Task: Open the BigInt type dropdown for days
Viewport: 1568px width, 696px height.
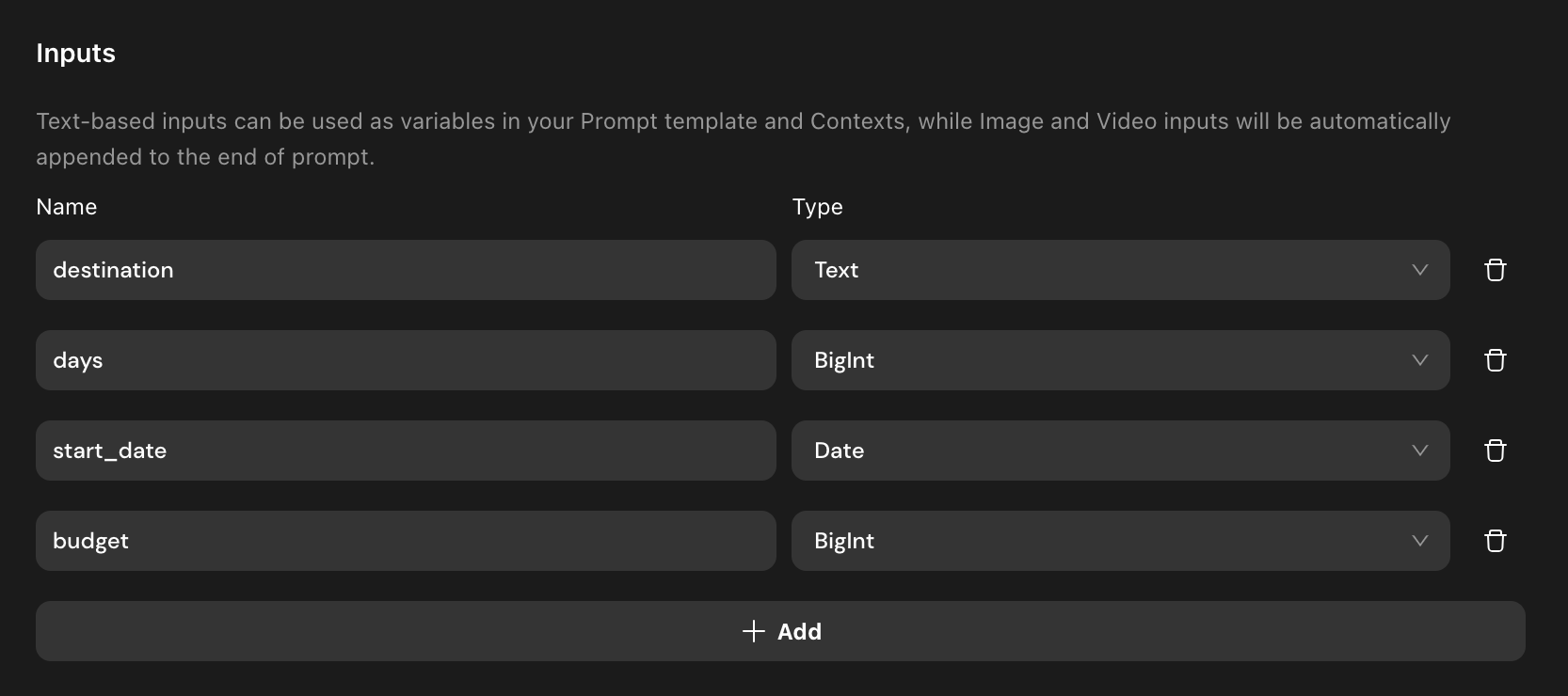Action: (x=1120, y=360)
